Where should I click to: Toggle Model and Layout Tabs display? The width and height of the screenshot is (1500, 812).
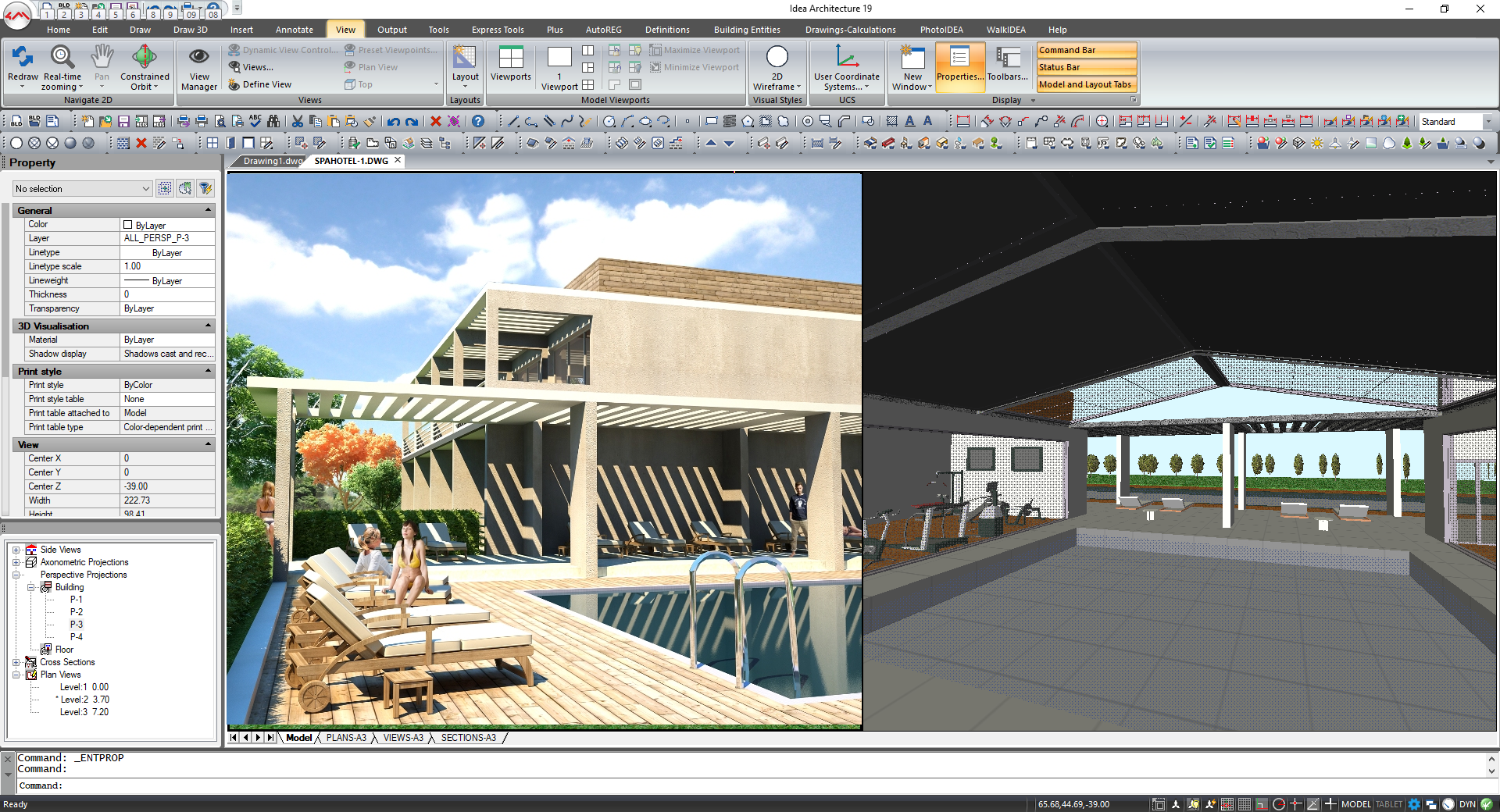click(1086, 84)
